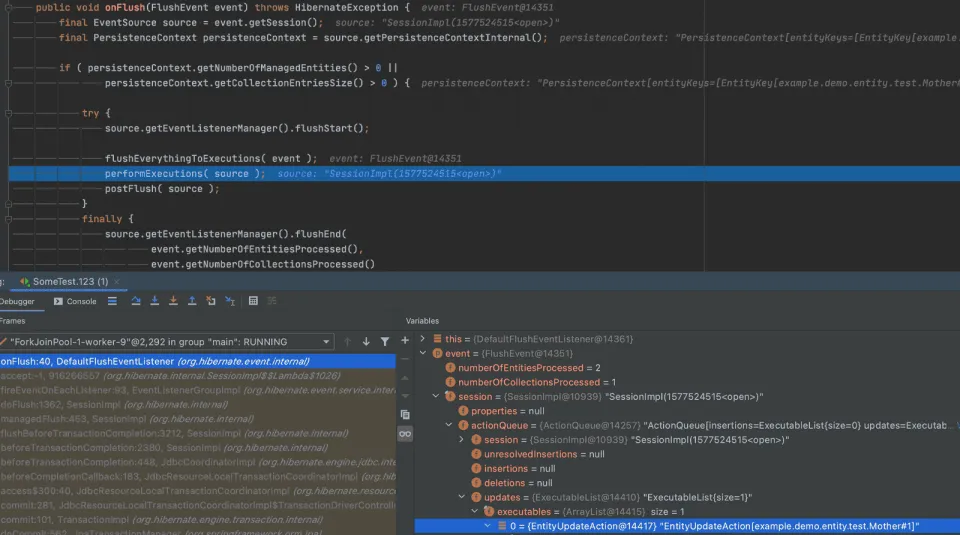This screenshot has height=535, width=960.
Task: Click the copy icon beside Variables
Action: pyautogui.click(x=405, y=414)
